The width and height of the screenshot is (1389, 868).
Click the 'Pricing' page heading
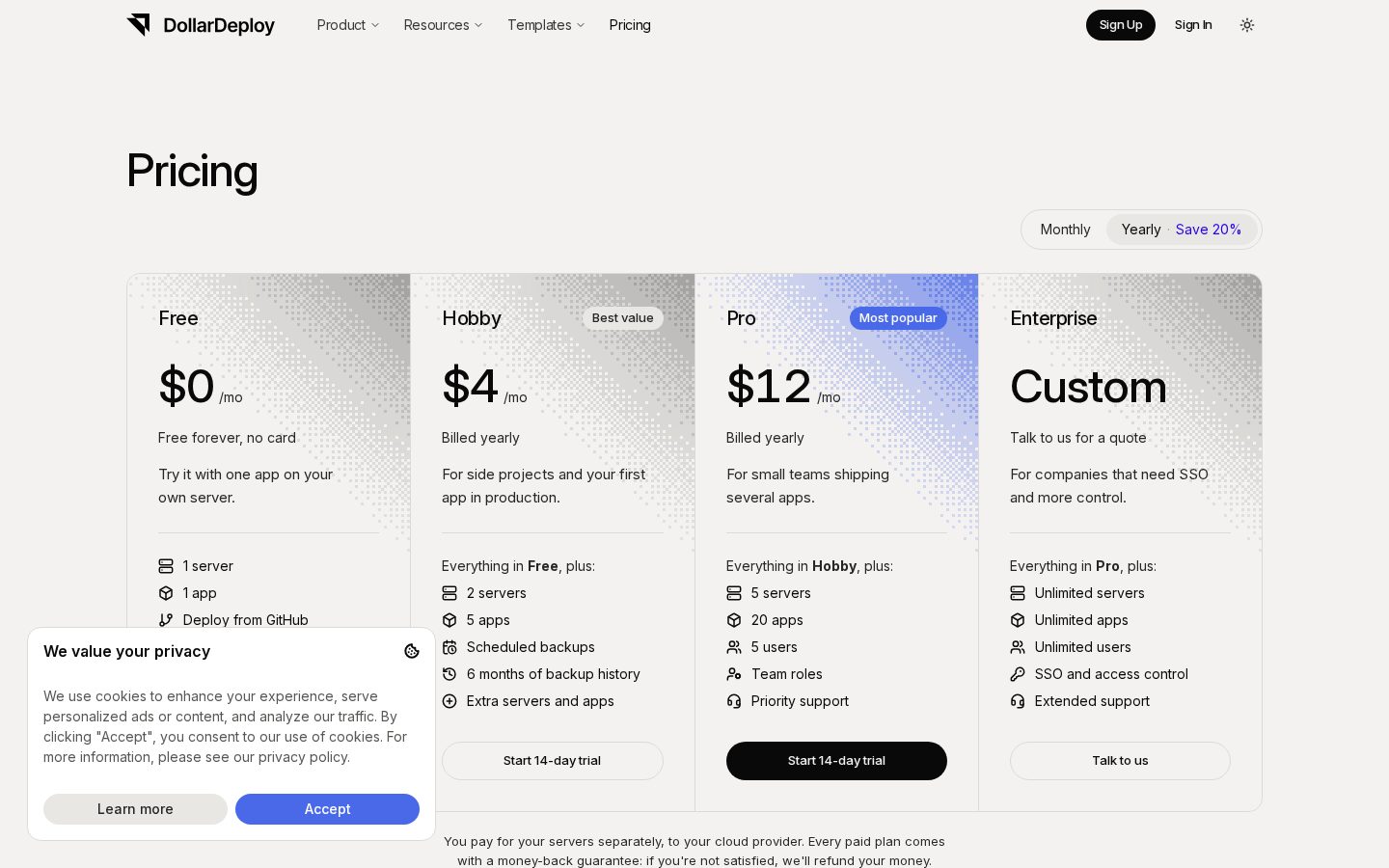pos(192,171)
